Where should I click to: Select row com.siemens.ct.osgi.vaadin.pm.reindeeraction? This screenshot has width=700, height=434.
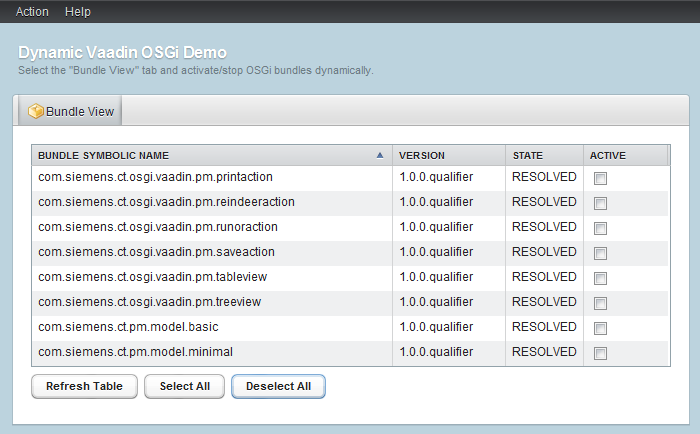coord(350,203)
